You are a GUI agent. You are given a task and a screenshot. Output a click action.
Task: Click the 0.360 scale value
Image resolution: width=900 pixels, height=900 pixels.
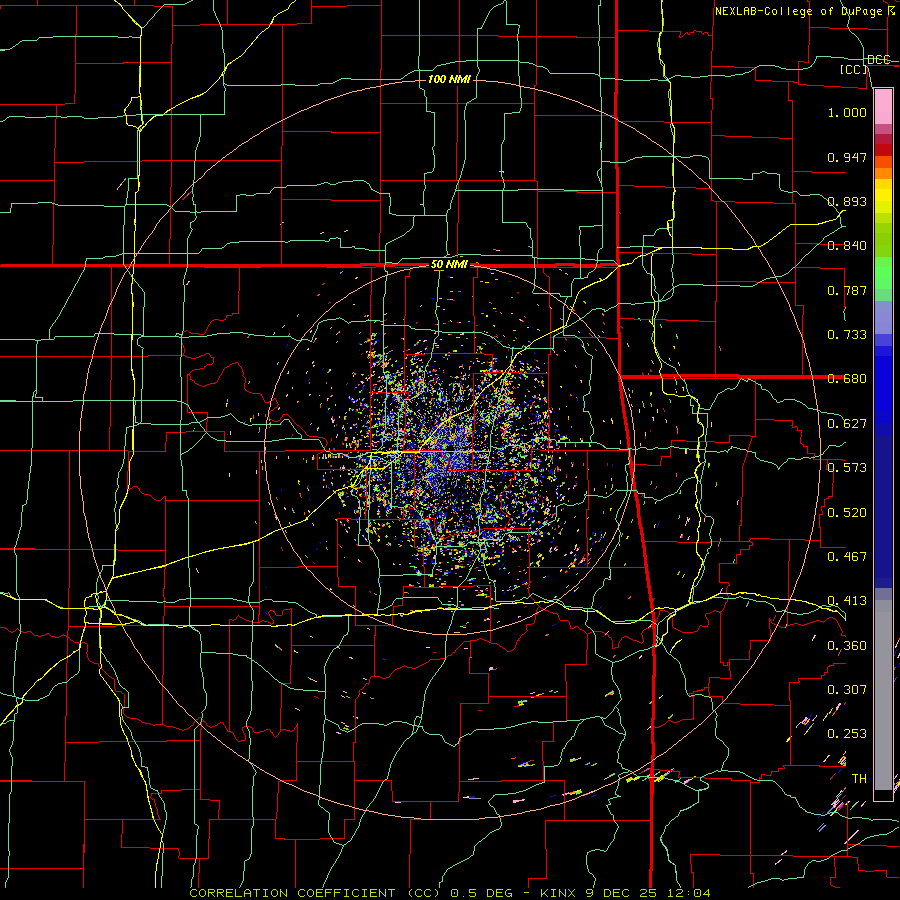click(847, 646)
